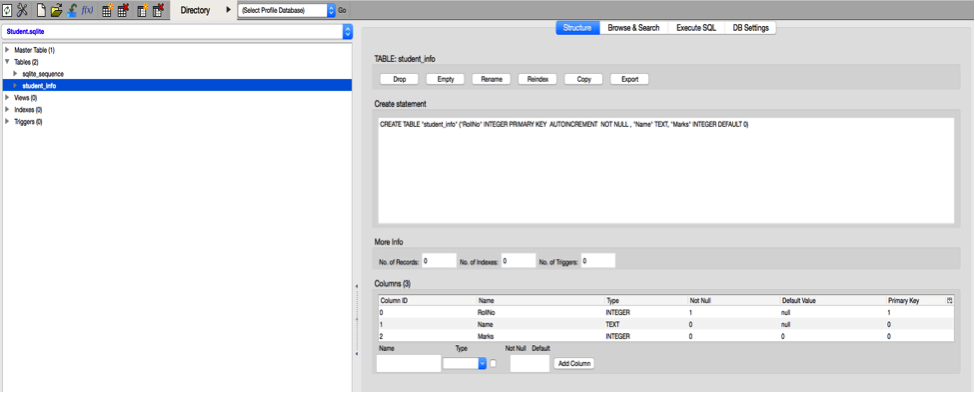Image resolution: width=975 pixels, height=393 pixels.
Task: Open the new column Type dropdown
Action: tap(464, 363)
